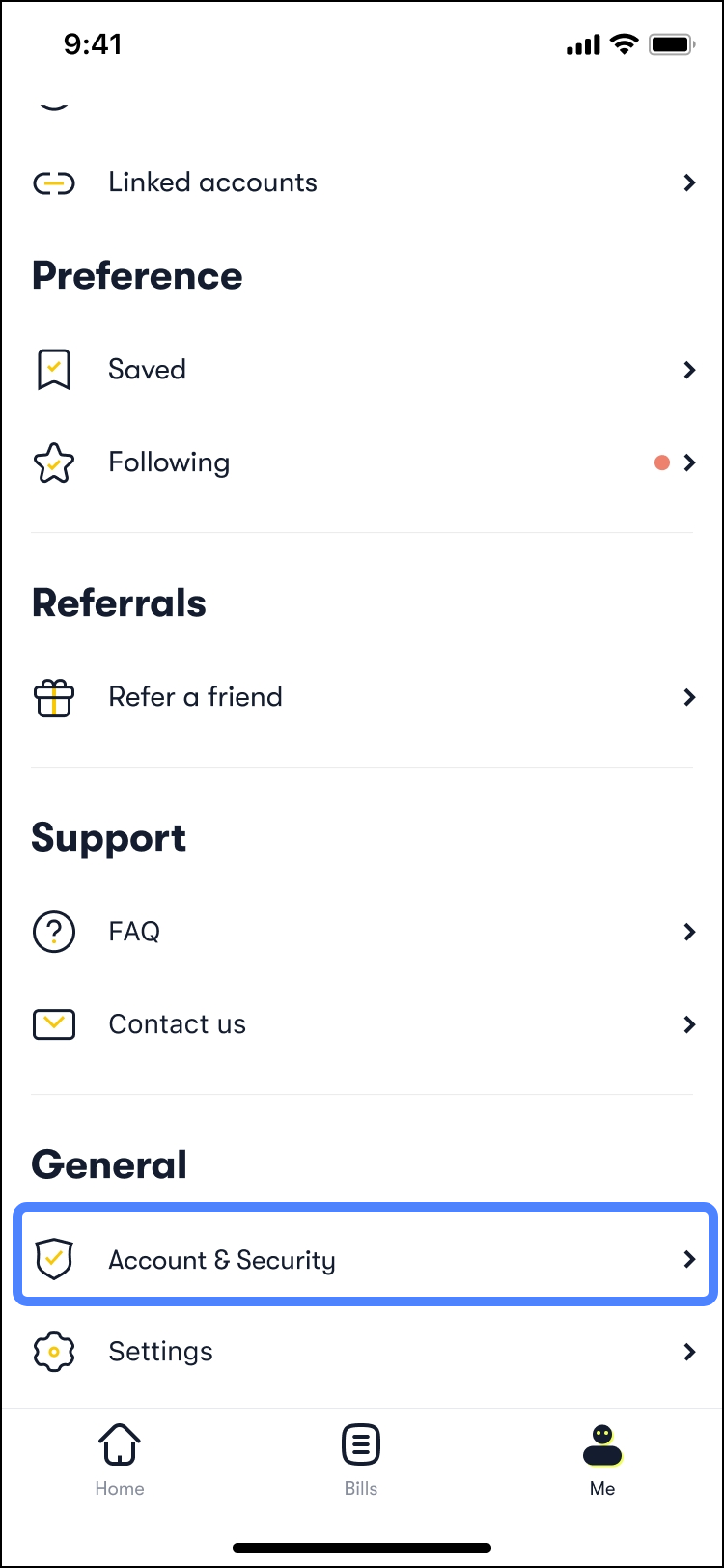The image size is (724, 1568).
Task: Tap the FAQ question mark icon
Action: 54,932
